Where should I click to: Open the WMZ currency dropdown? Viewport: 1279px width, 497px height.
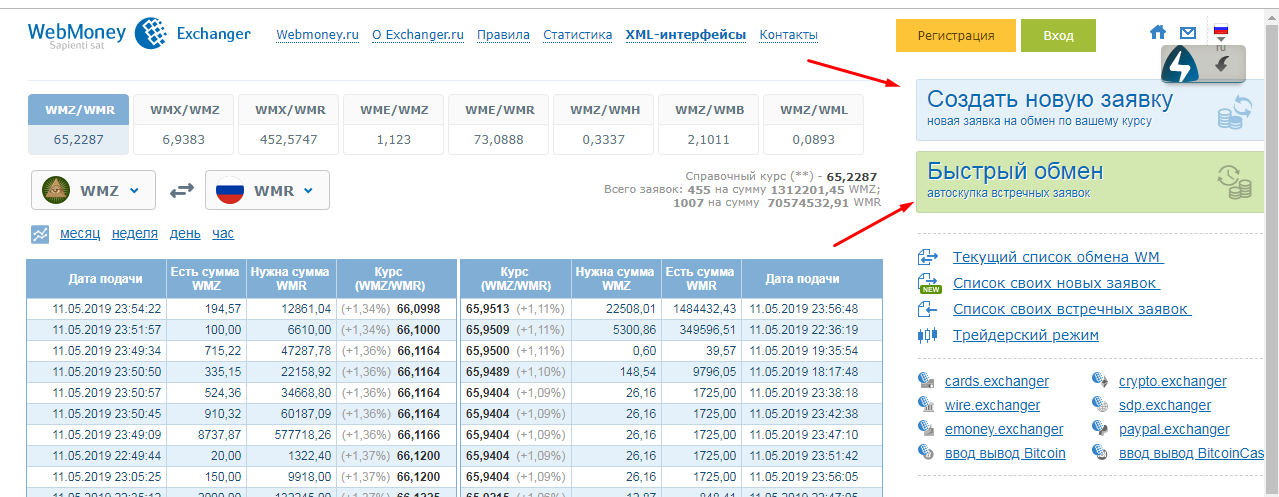[x=93, y=189]
